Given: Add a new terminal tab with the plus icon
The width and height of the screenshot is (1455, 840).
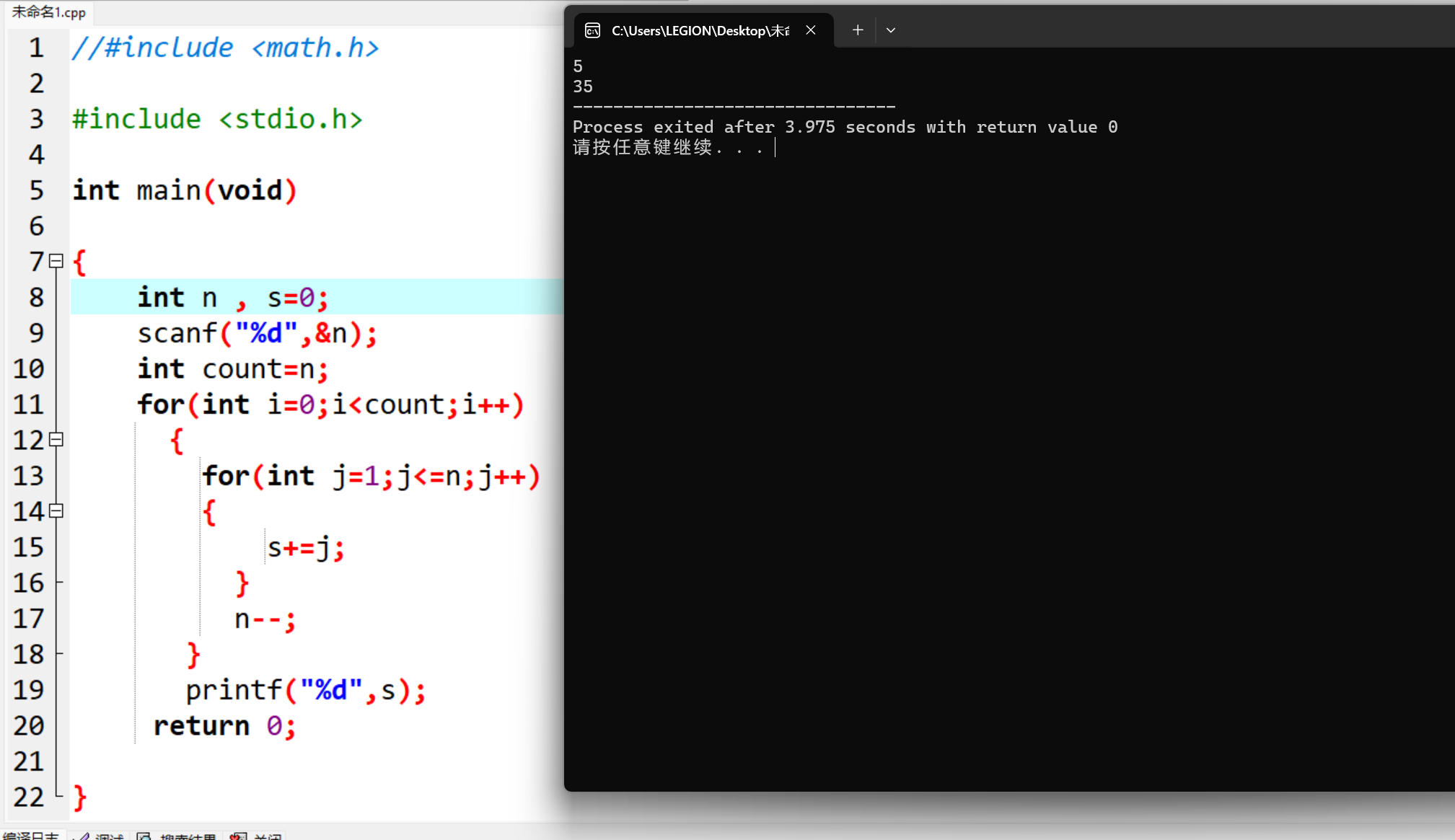Looking at the screenshot, I should [857, 30].
